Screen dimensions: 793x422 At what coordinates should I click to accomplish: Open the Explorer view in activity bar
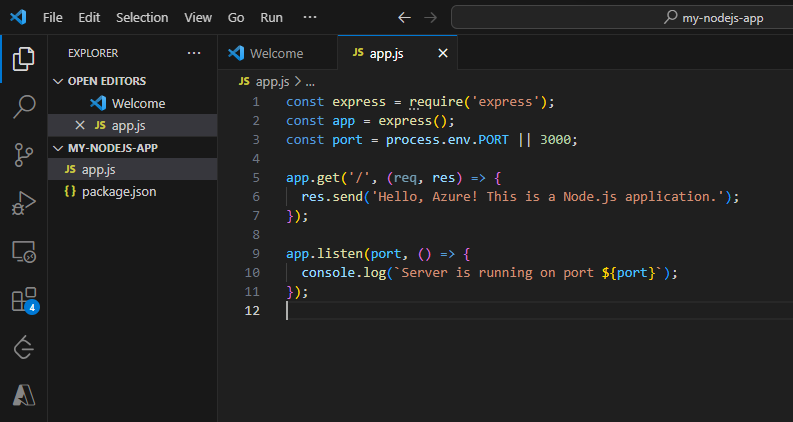[x=23, y=60]
